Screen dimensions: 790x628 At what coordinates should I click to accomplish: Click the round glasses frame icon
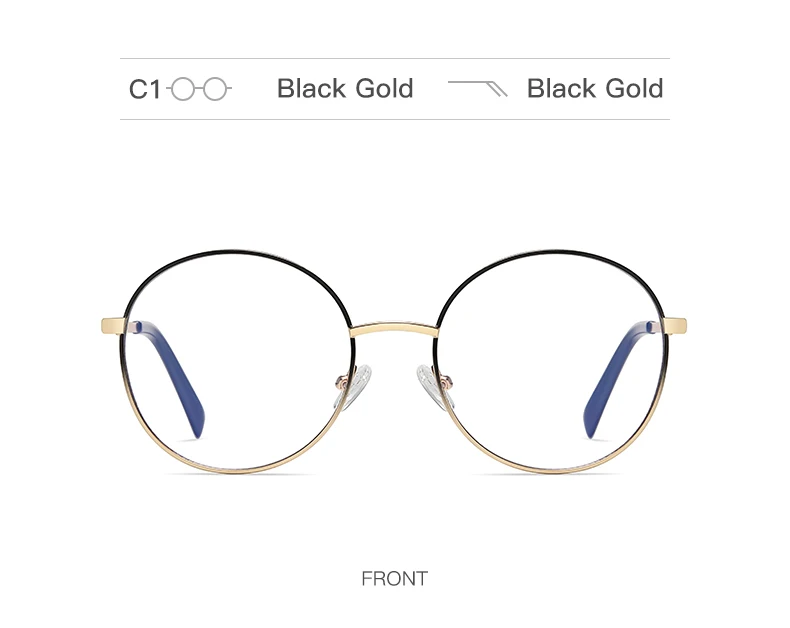(199, 89)
